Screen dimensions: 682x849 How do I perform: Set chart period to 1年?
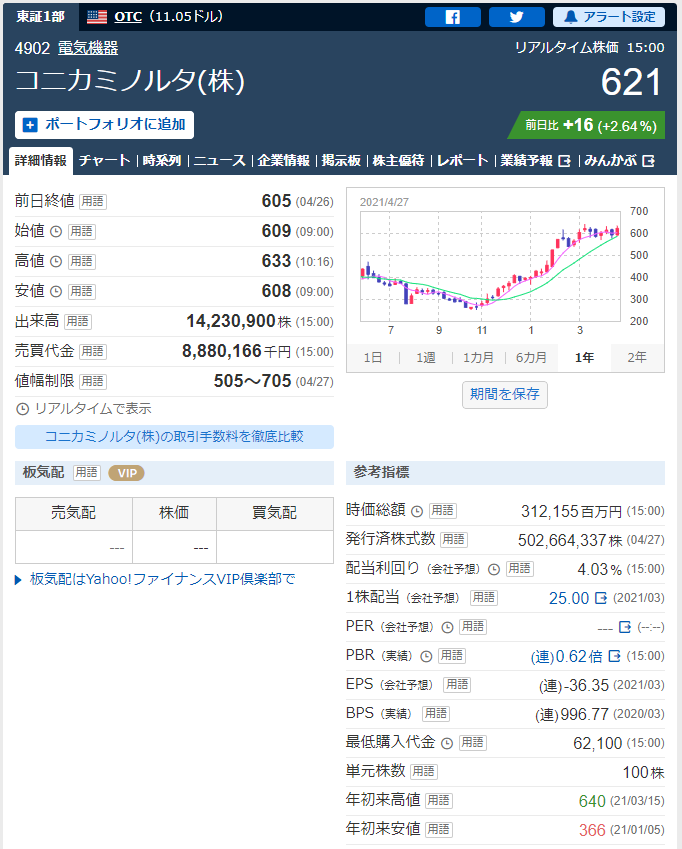point(584,357)
